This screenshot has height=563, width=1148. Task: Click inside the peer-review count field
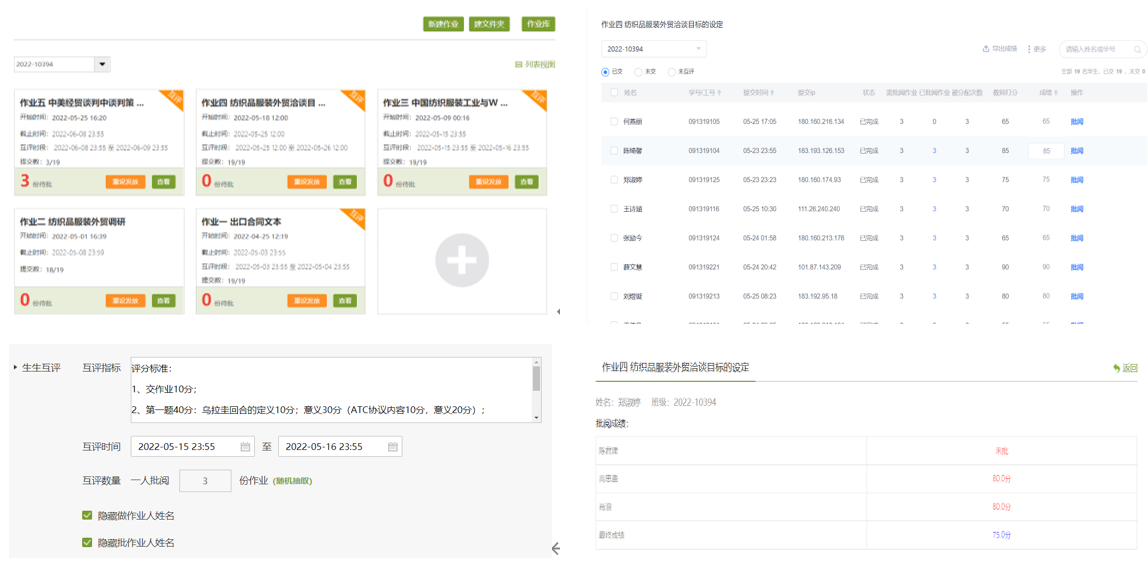point(205,481)
